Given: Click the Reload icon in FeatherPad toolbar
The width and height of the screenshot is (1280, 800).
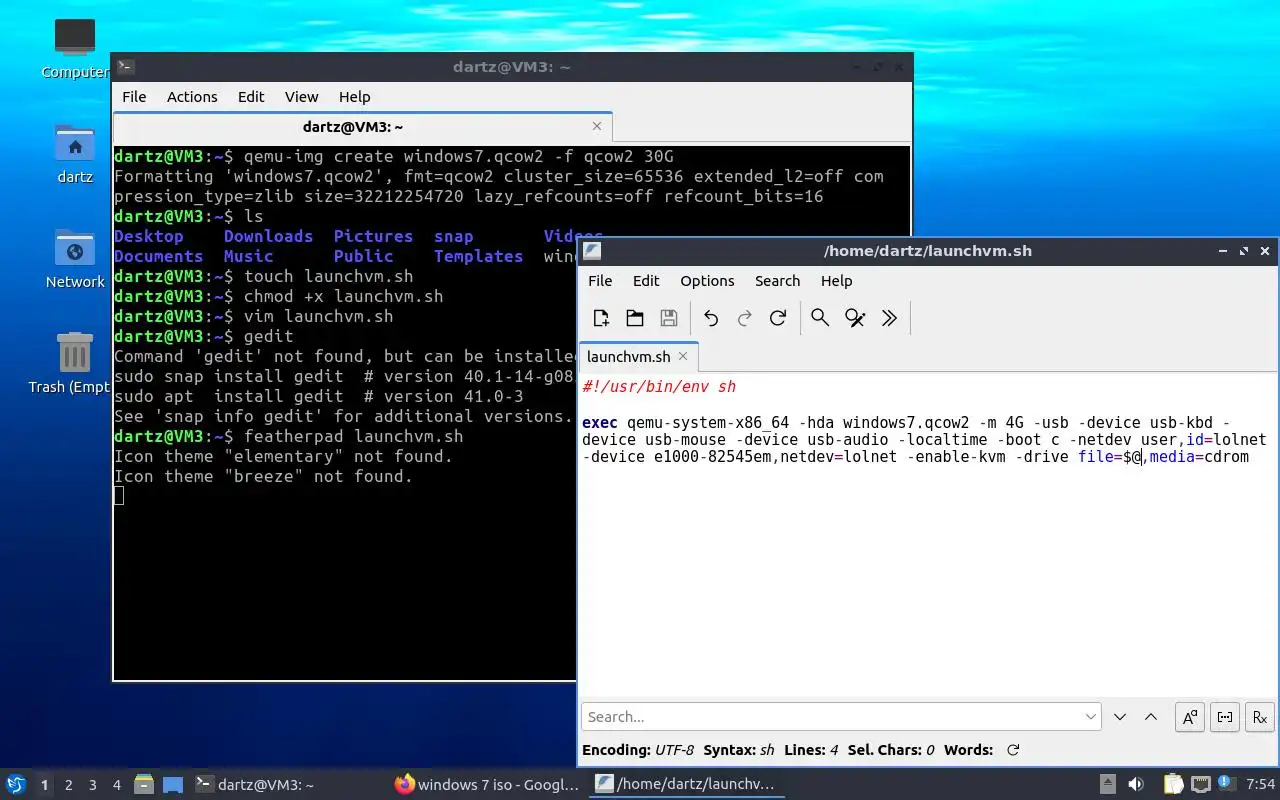Looking at the screenshot, I should click(778, 318).
